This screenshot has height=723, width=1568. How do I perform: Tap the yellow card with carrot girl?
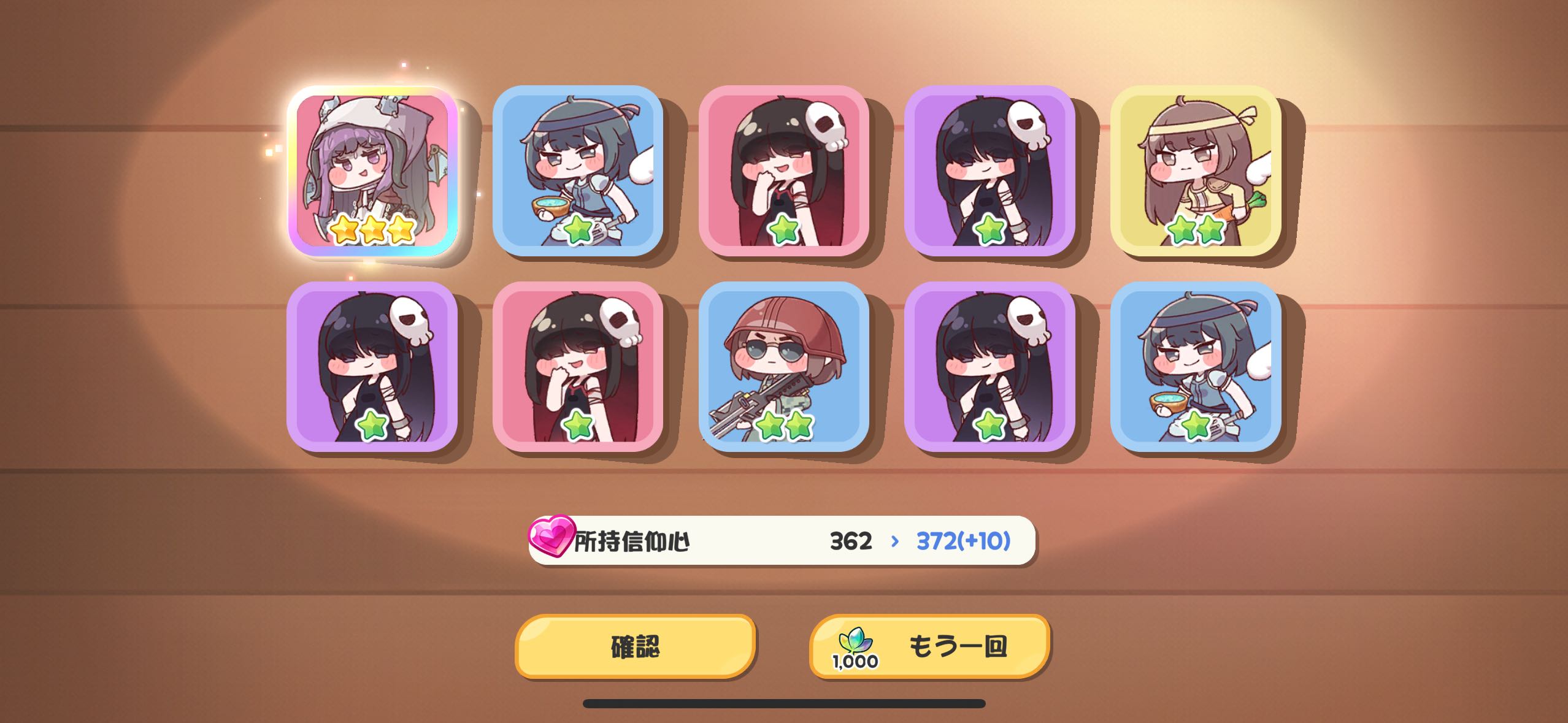click(x=1196, y=170)
